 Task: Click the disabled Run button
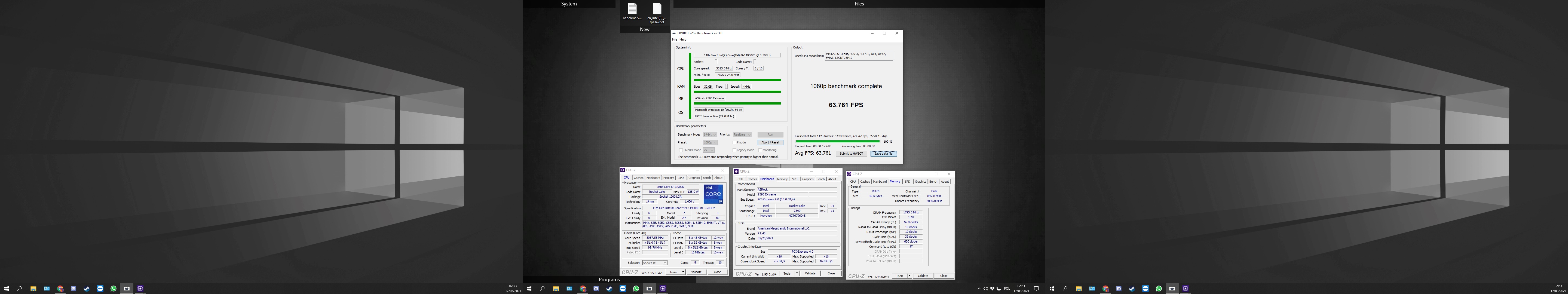(x=770, y=134)
